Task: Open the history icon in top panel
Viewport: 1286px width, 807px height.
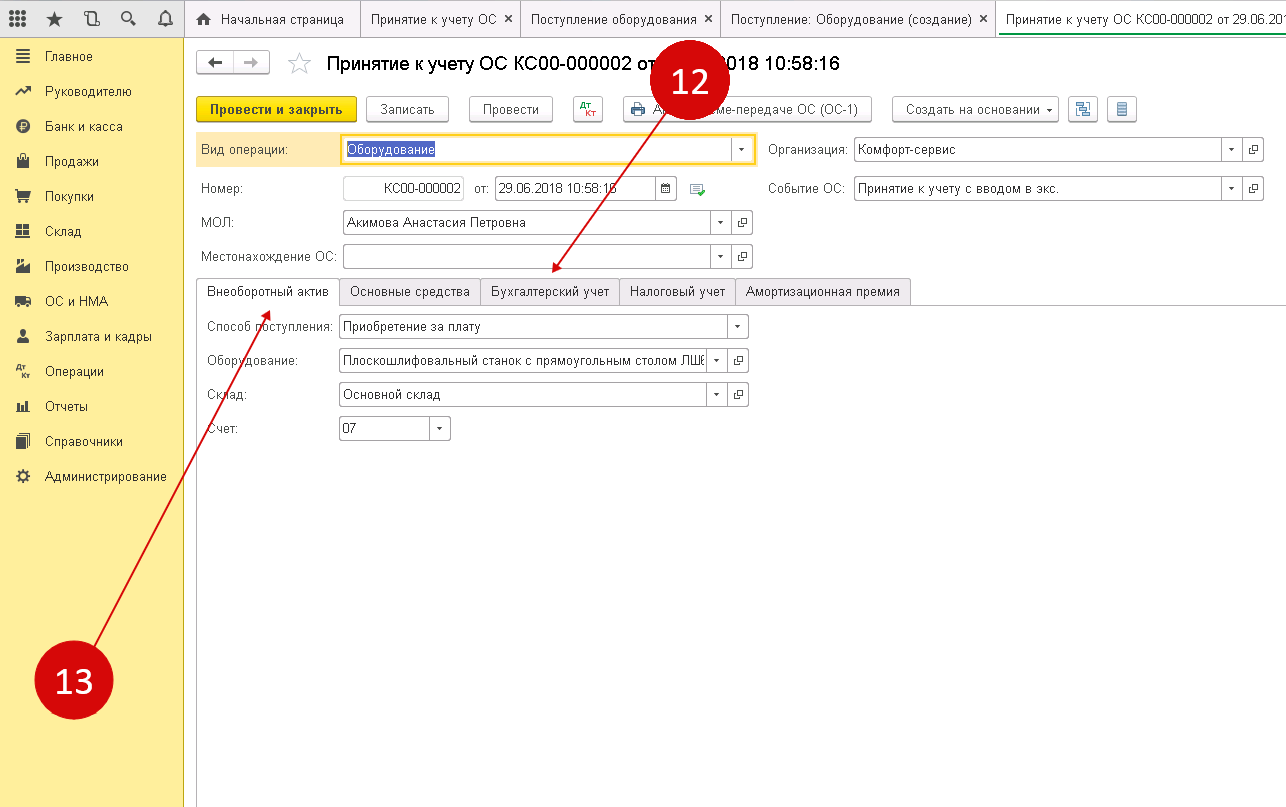Action: tap(92, 19)
